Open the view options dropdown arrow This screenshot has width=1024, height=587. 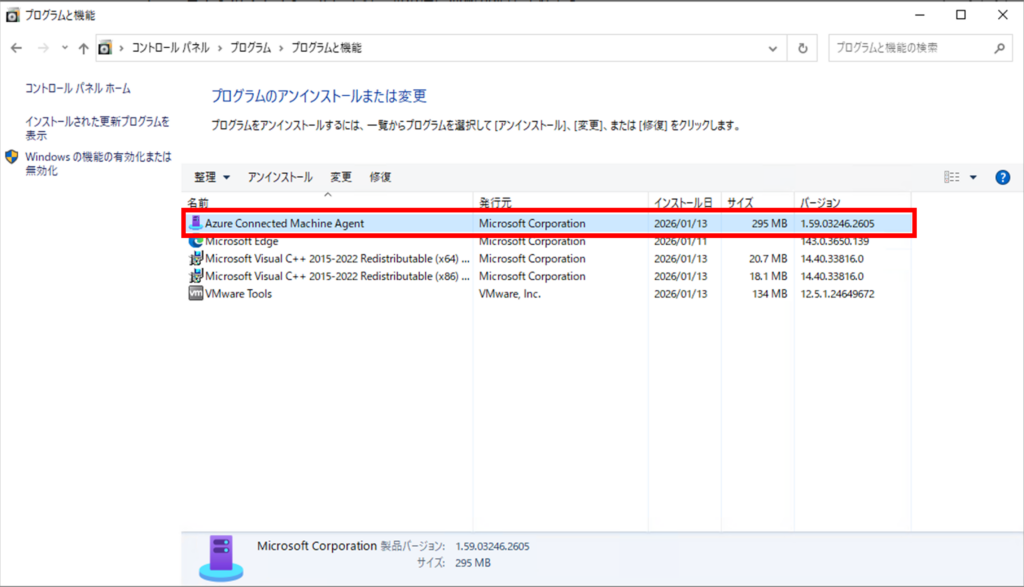[973, 177]
